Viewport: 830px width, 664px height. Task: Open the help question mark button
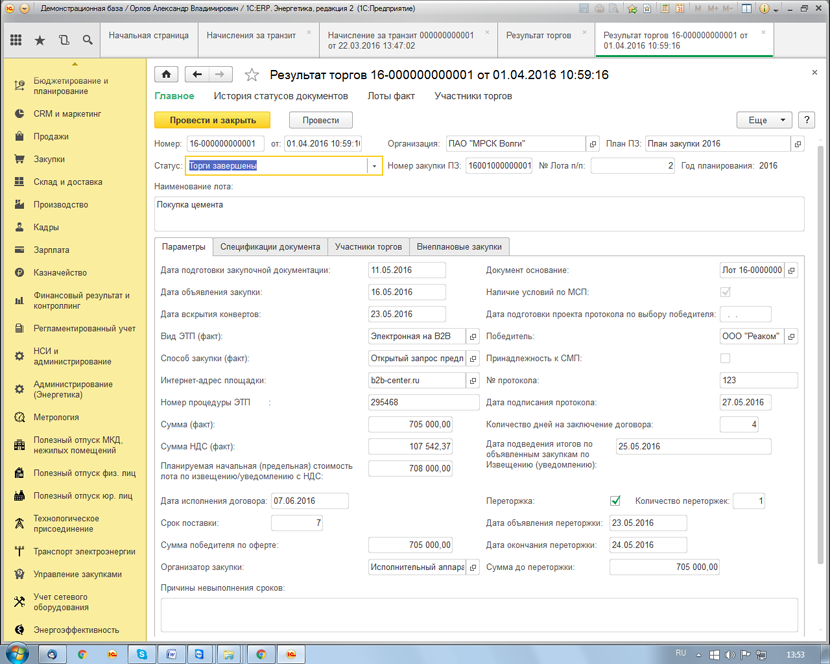807,120
